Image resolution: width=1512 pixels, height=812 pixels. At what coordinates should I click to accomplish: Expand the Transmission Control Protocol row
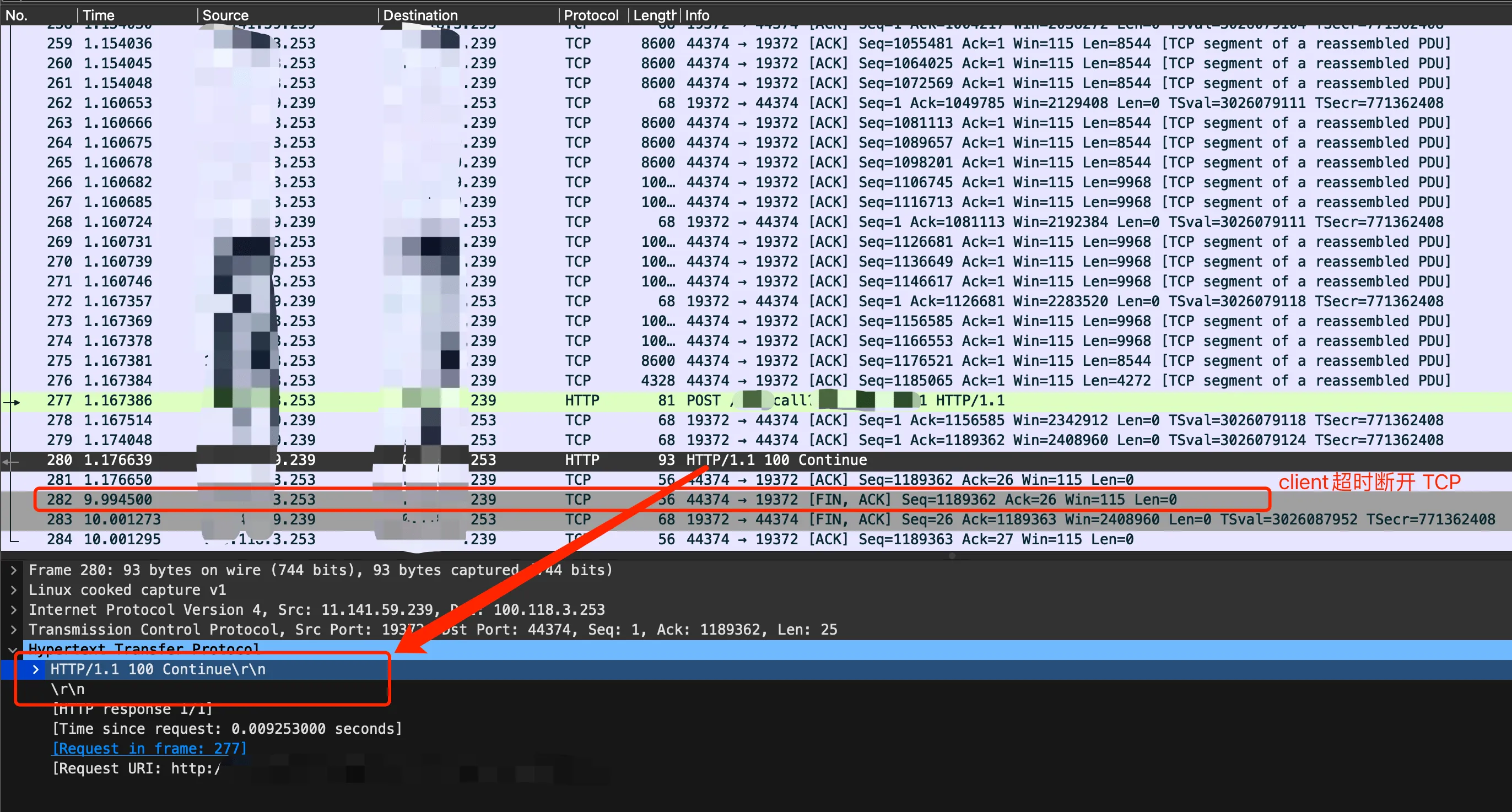tap(13, 630)
